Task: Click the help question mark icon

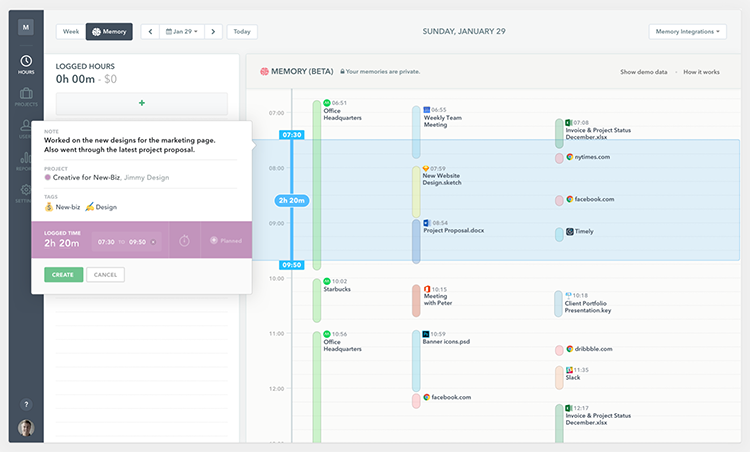Action: click(25, 404)
